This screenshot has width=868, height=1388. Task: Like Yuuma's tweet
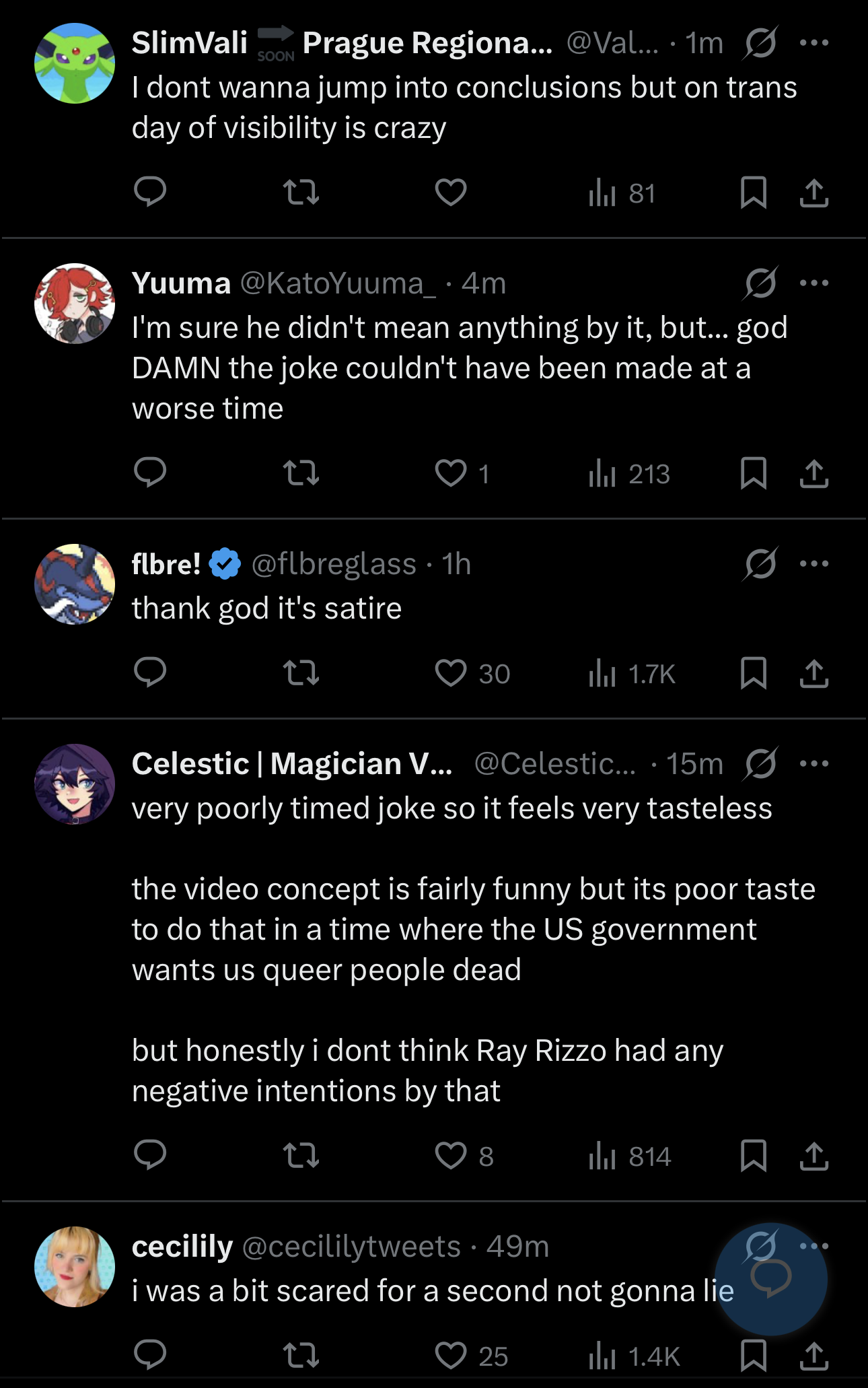point(451,473)
